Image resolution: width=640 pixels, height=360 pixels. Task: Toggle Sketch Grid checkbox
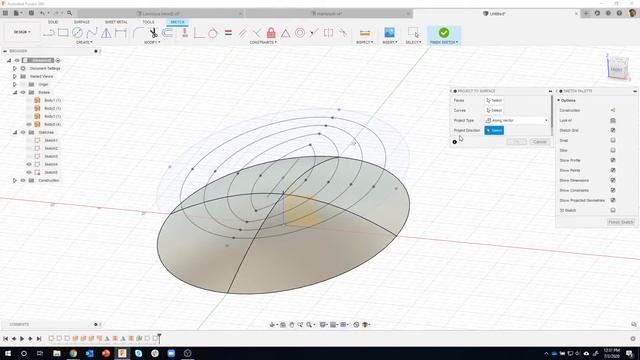click(613, 130)
